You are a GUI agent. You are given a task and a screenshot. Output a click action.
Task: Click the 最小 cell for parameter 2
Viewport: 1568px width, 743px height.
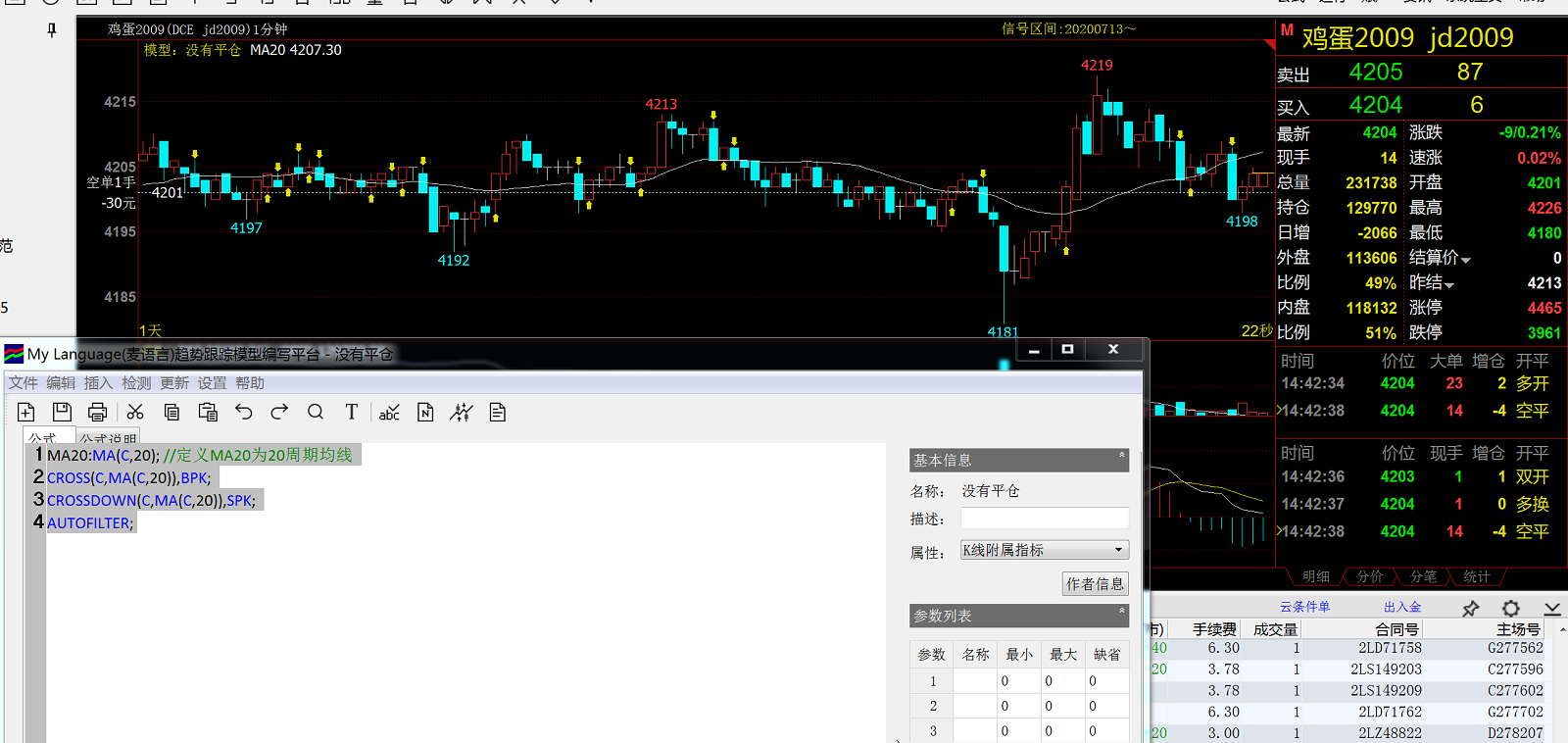(x=1019, y=706)
